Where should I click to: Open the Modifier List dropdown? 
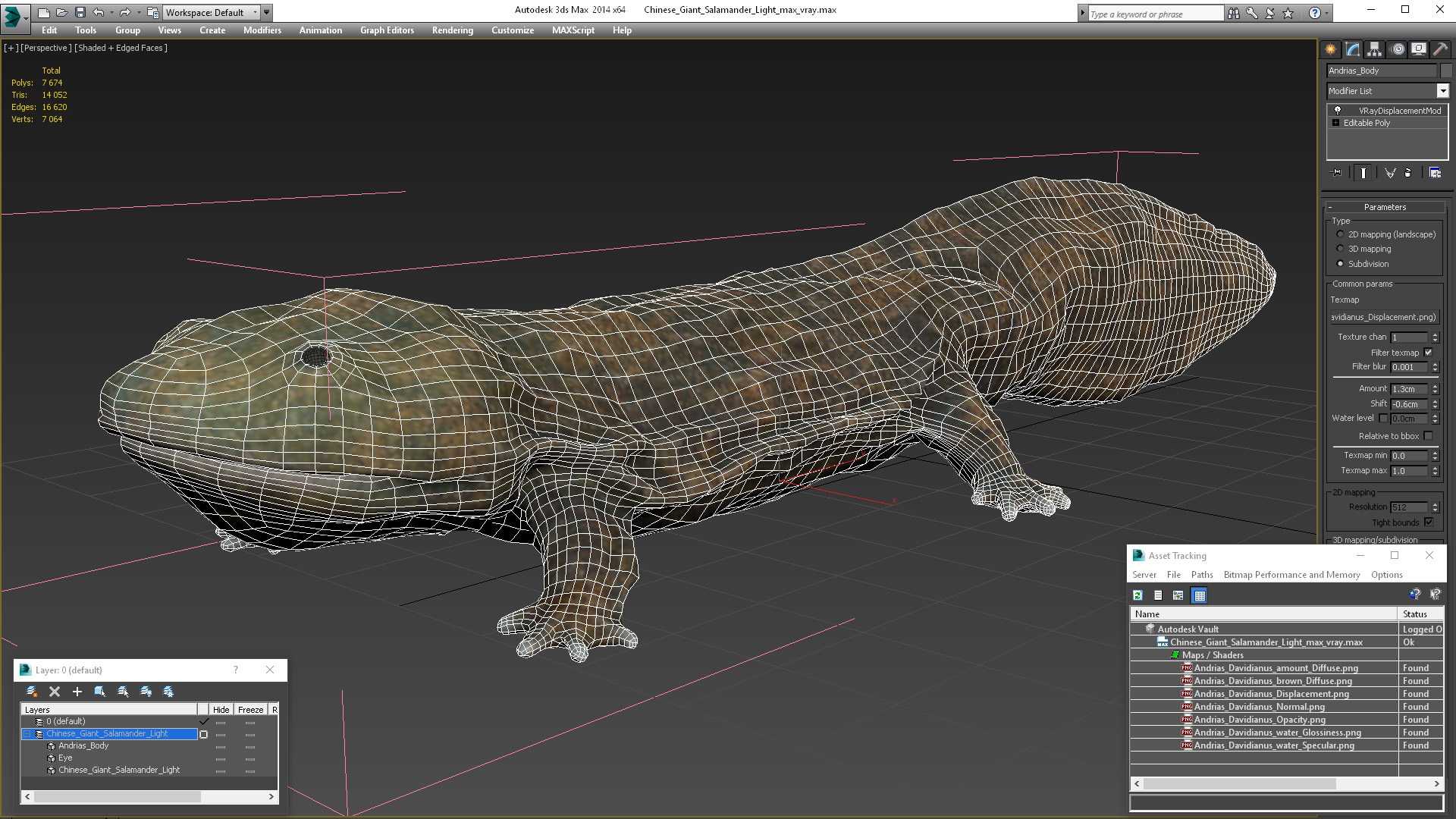click(x=1442, y=91)
